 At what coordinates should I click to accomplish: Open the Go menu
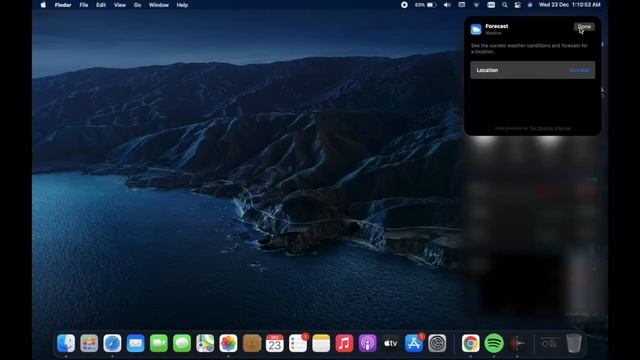[138, 5]
